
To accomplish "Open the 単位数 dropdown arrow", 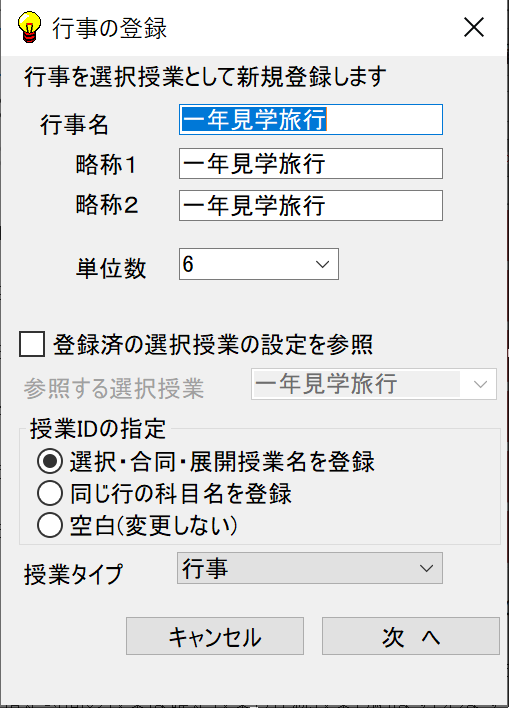I will click(322, 264).
